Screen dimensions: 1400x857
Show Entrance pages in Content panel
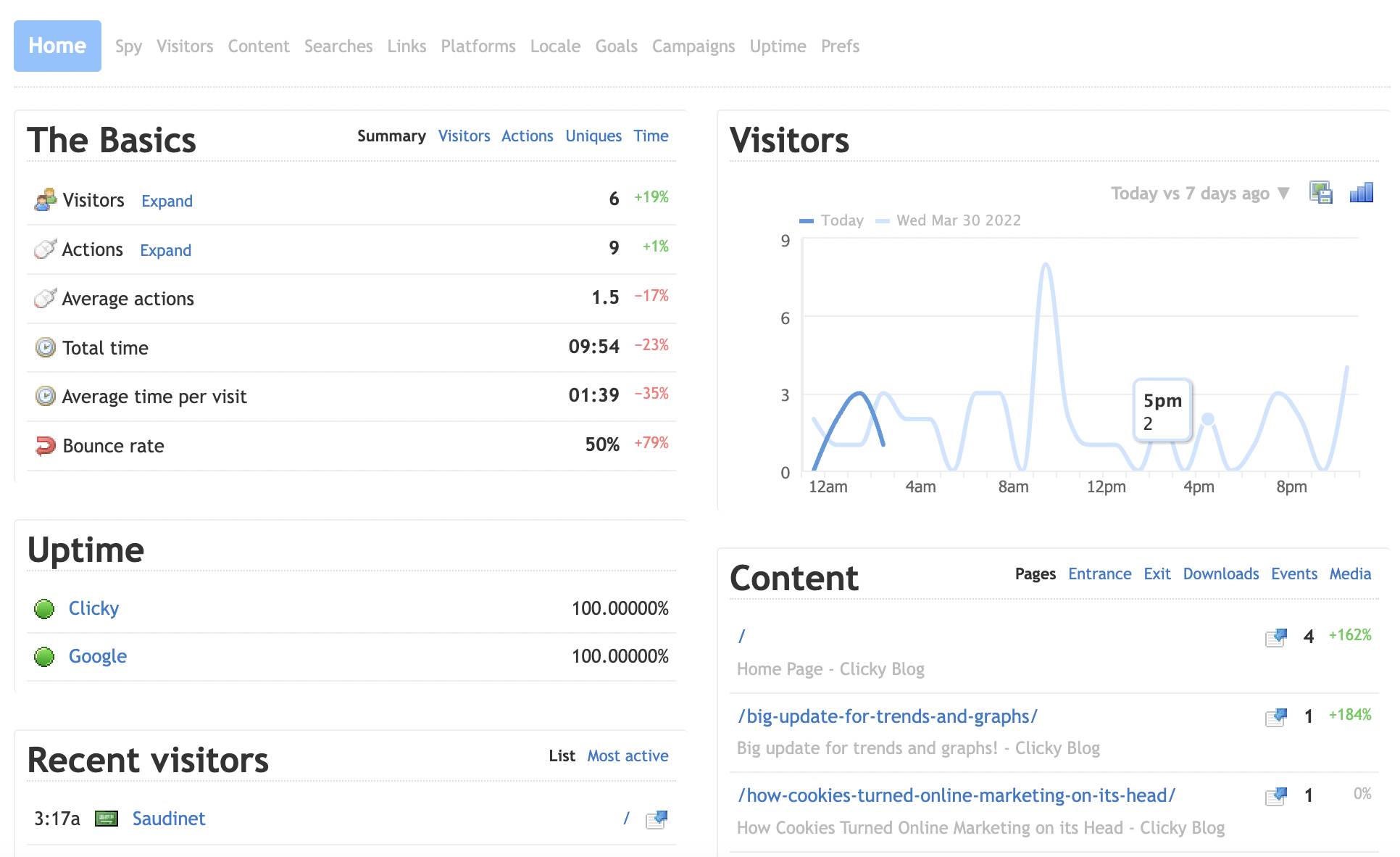pos(1099,574)
